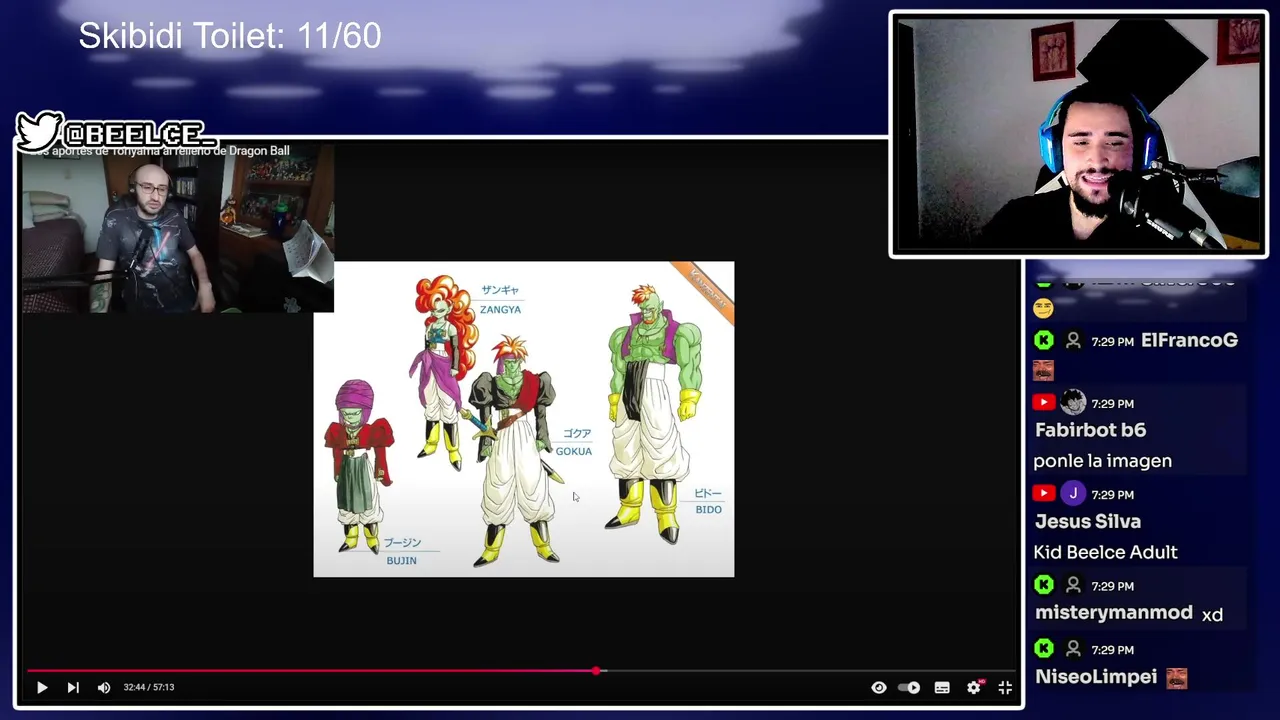Click the GOKUA label in the artwork
1280x720 pixels.
point(574,451)
